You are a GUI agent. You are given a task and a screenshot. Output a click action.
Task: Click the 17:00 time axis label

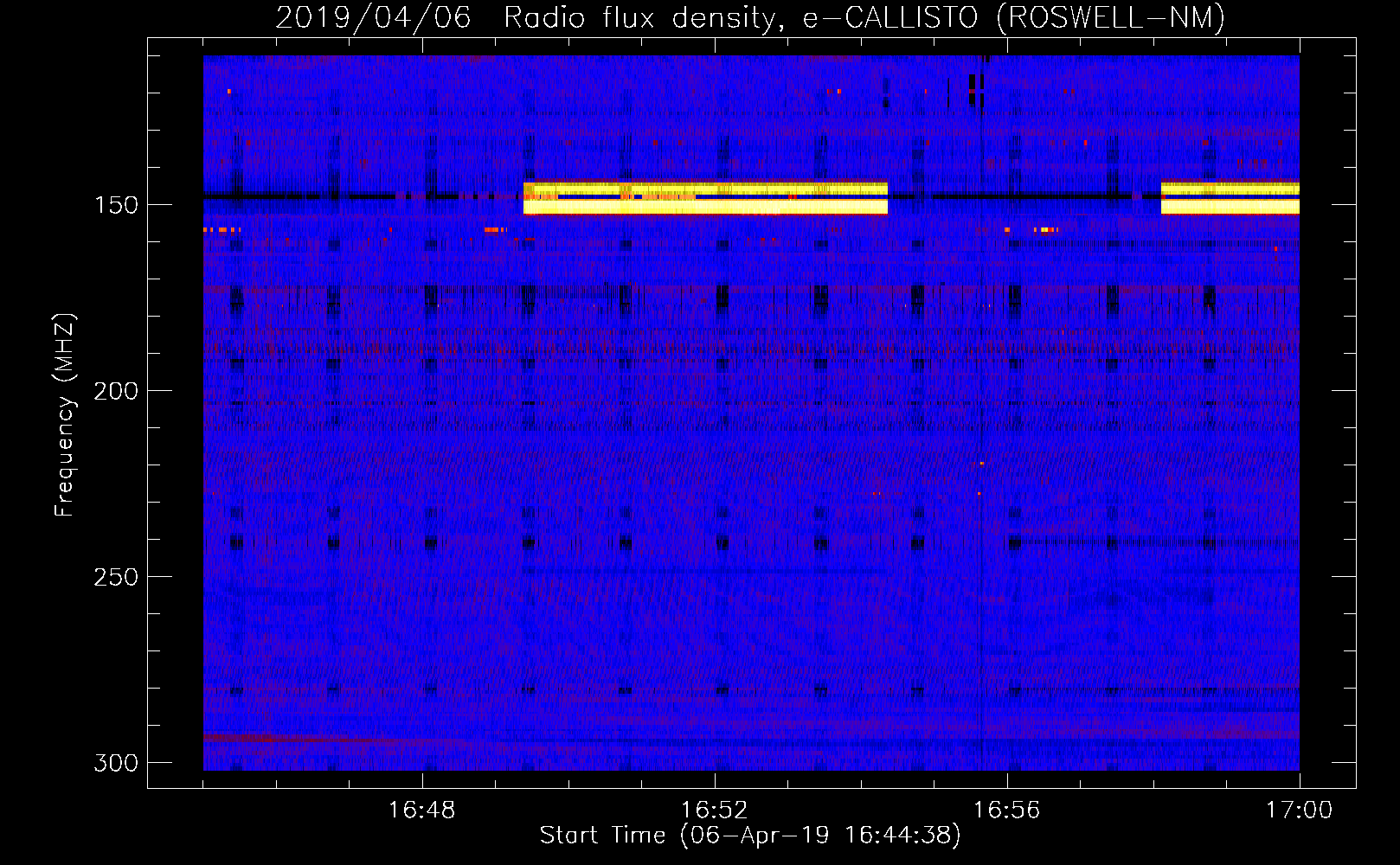(x=1299, y=811)
